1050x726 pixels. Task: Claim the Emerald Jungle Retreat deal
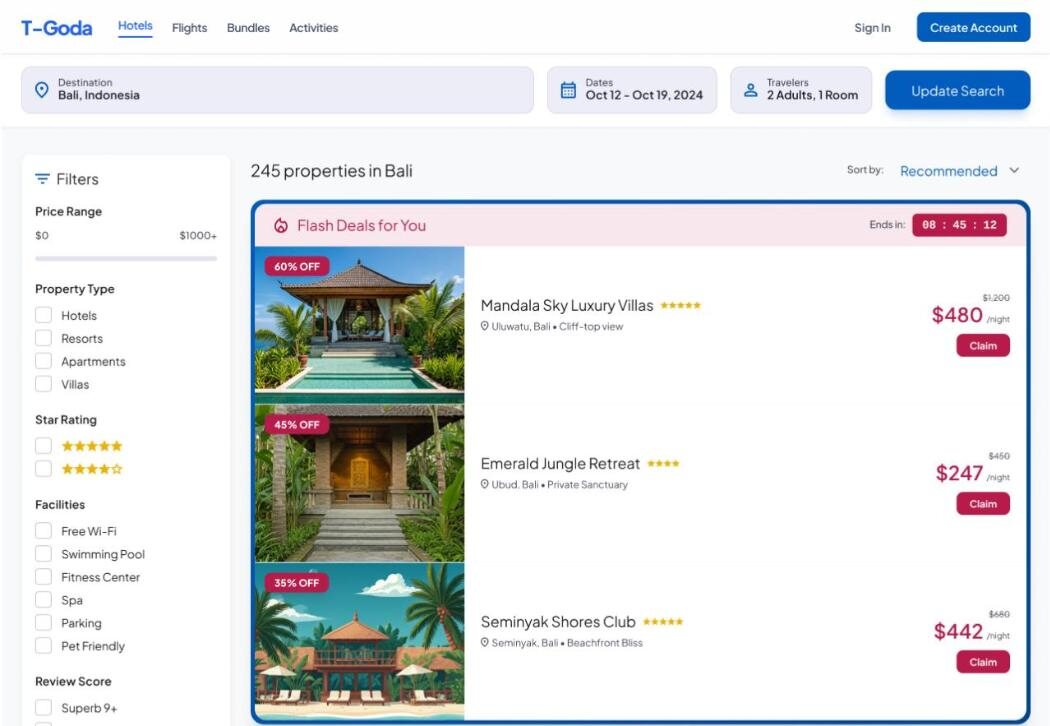pyautogui.click(x=983, y=504)
